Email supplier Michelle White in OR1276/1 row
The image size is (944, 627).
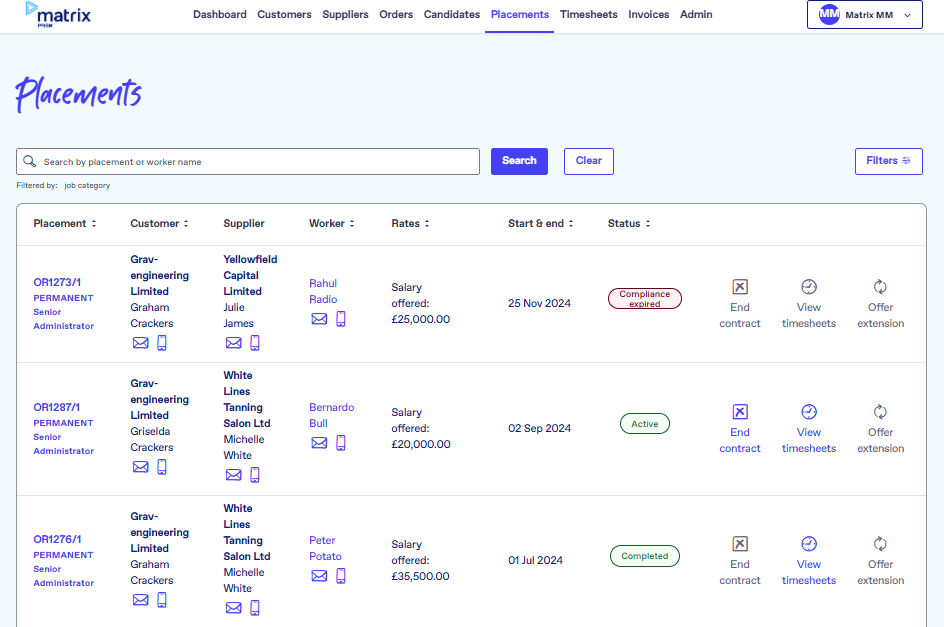click(234, 608)
